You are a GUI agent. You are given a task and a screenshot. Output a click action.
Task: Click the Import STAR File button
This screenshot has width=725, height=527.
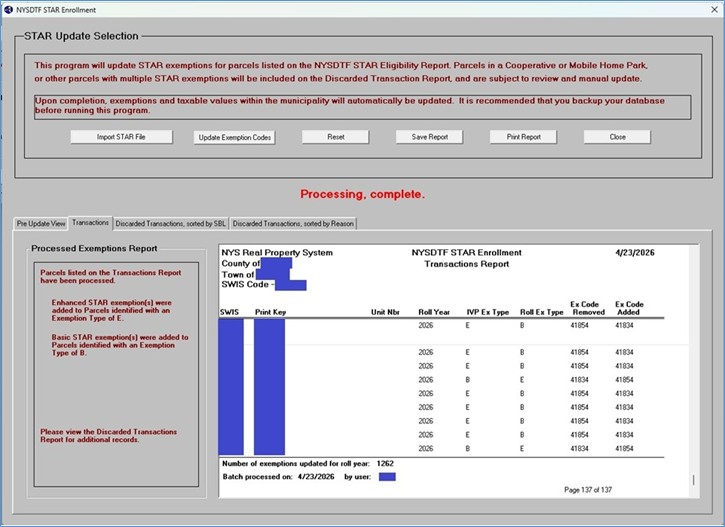click(121, 137)
